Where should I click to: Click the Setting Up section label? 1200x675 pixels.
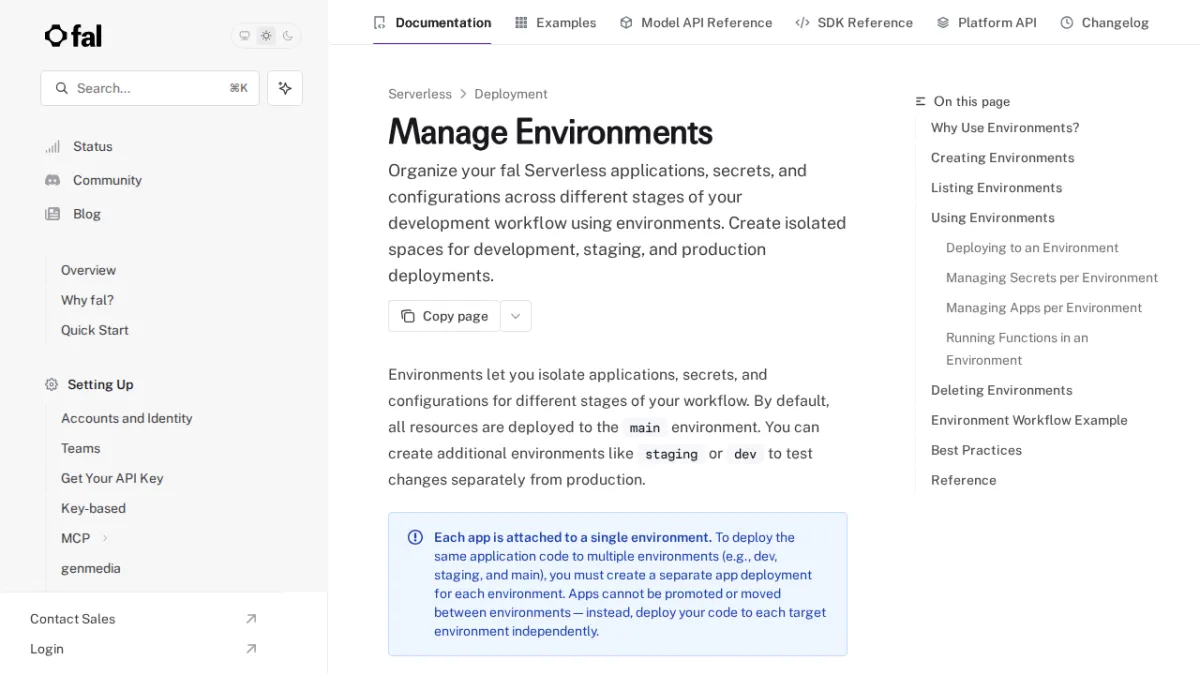point(100,385)
